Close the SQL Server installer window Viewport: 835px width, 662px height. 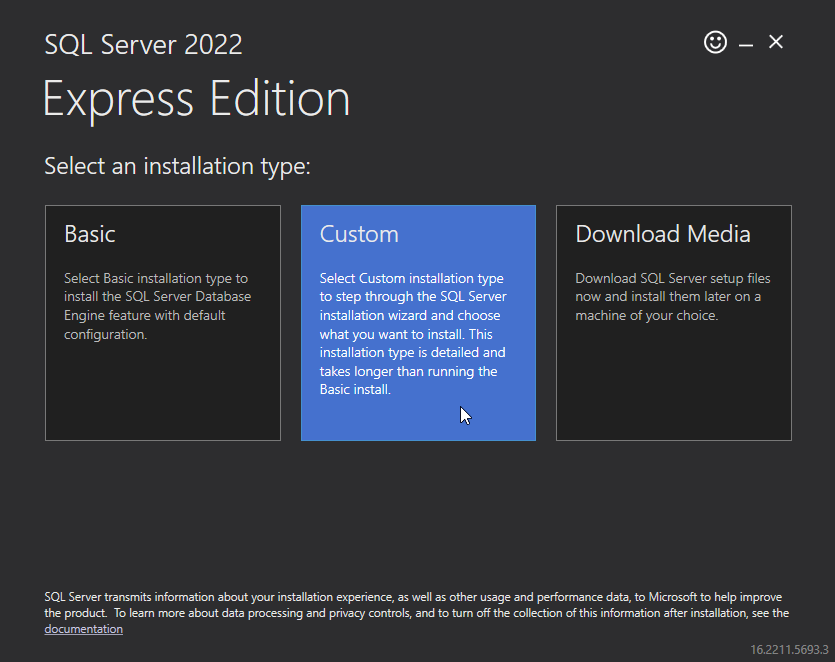tap(776, 42)
